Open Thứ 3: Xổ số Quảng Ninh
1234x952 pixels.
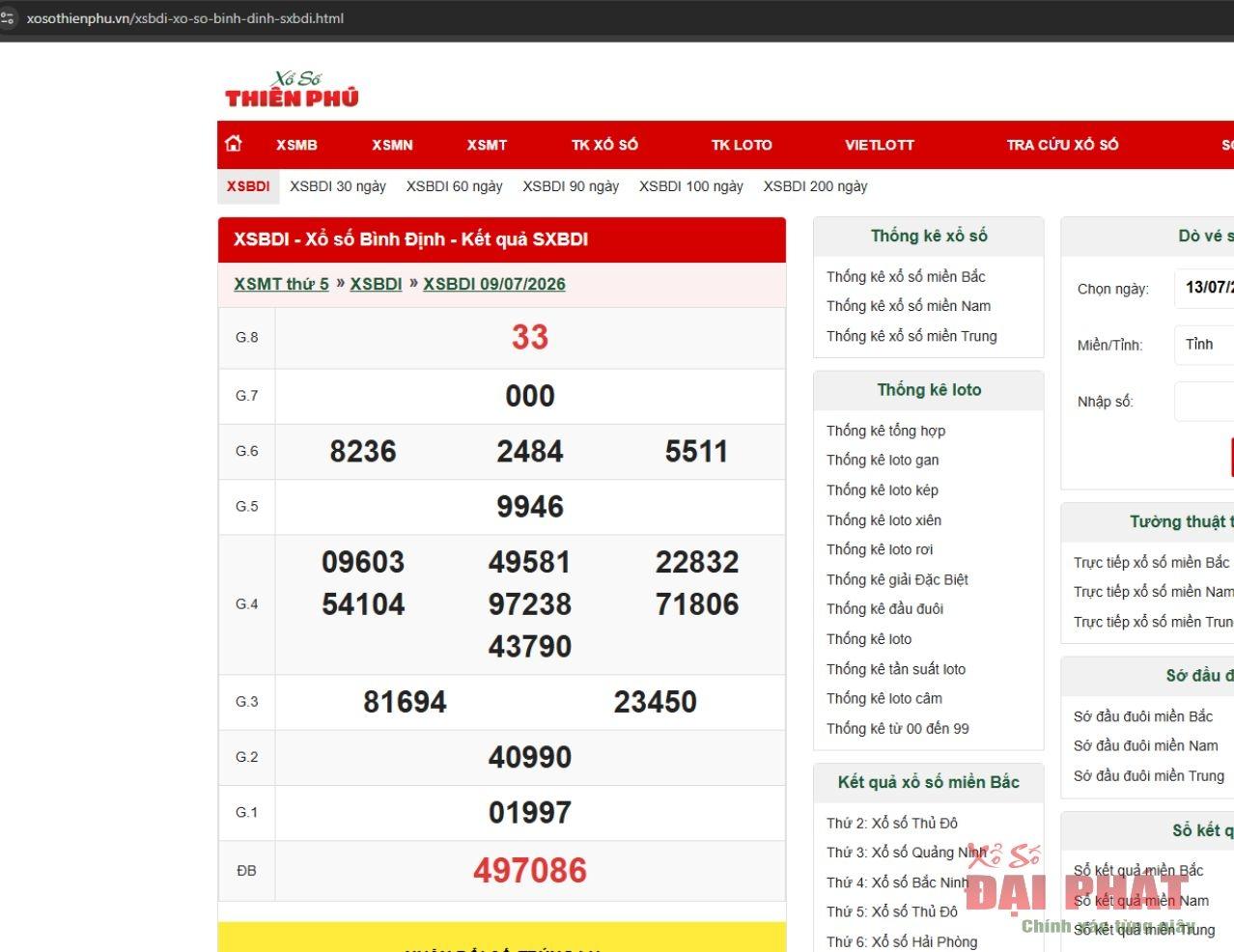click(907, 852)
